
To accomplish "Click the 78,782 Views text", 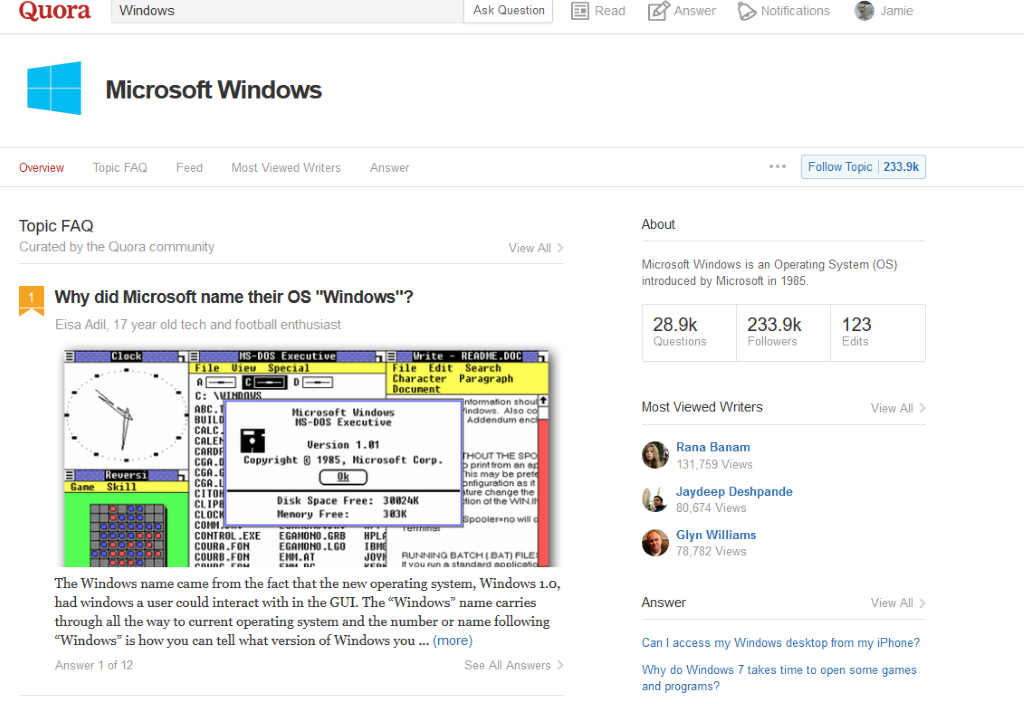I will [x=711, y=551].
